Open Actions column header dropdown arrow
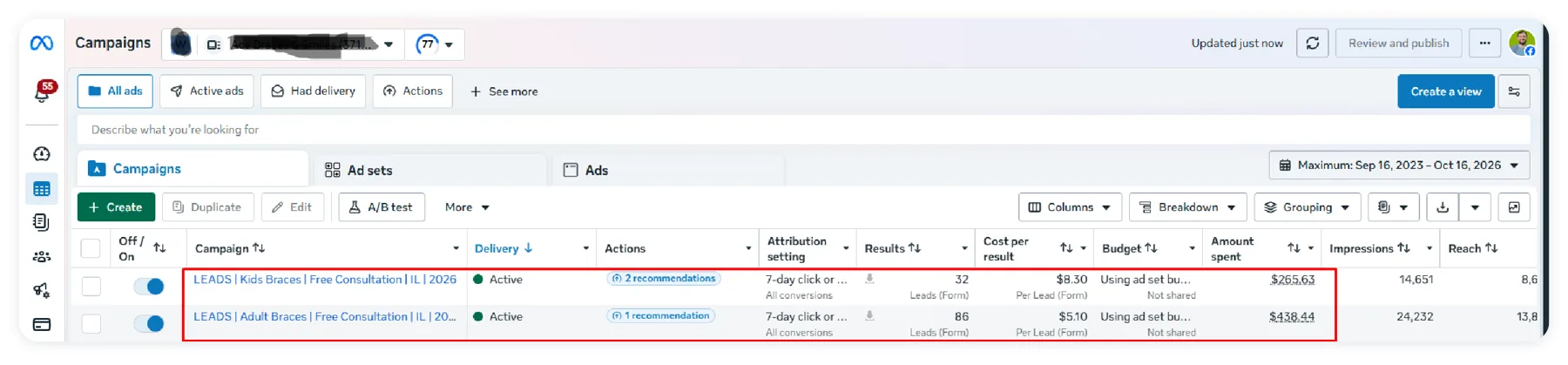Viewport: 1568px width, 365px height. click(x=748, y=248)
